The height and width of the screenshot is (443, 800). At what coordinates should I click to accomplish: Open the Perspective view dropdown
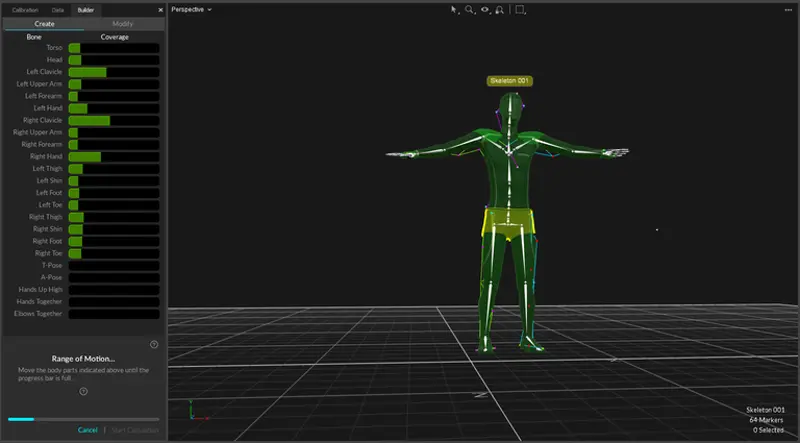(191, 9)
